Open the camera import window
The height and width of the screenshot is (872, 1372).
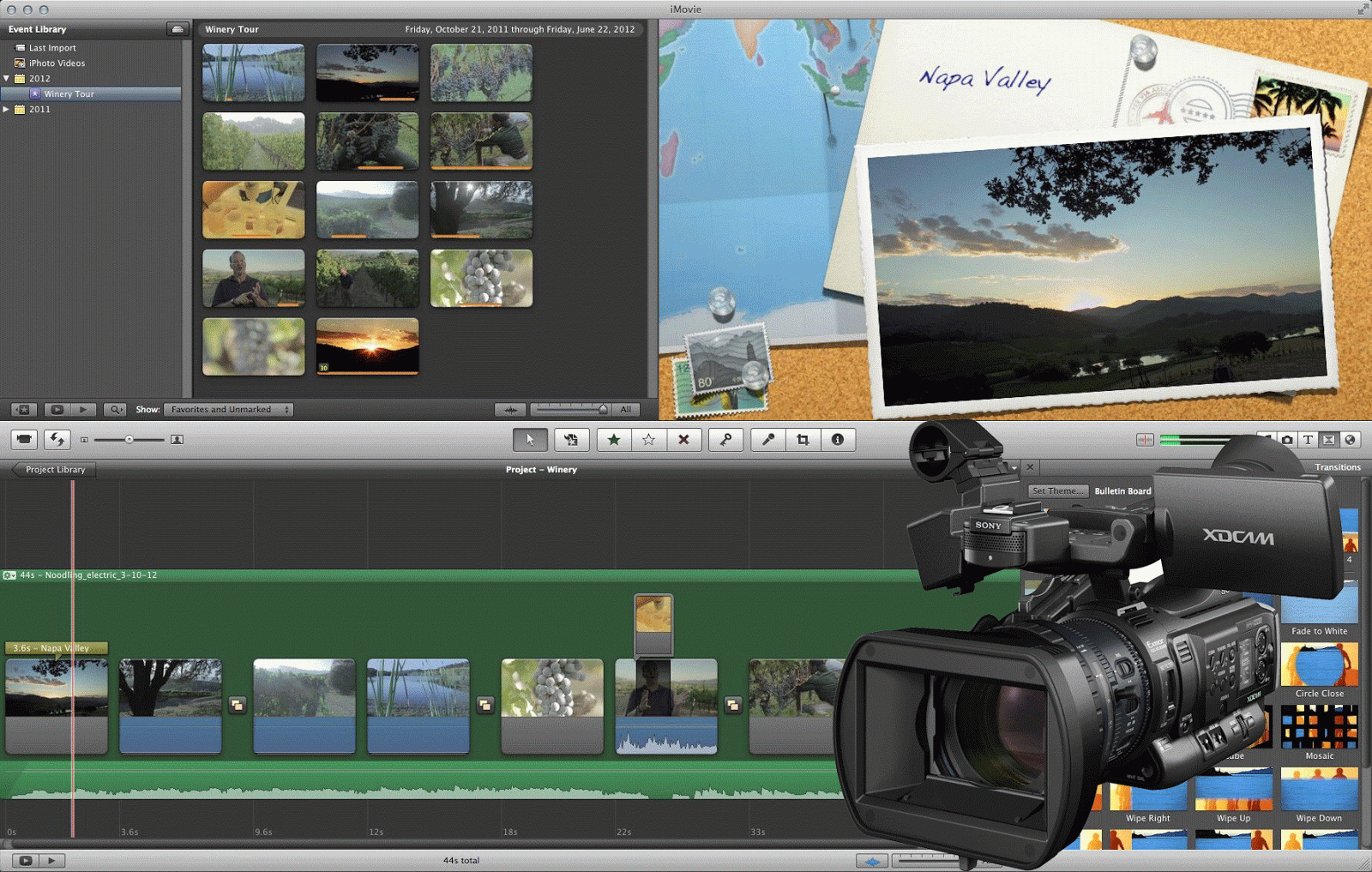[x=24, y=439]
